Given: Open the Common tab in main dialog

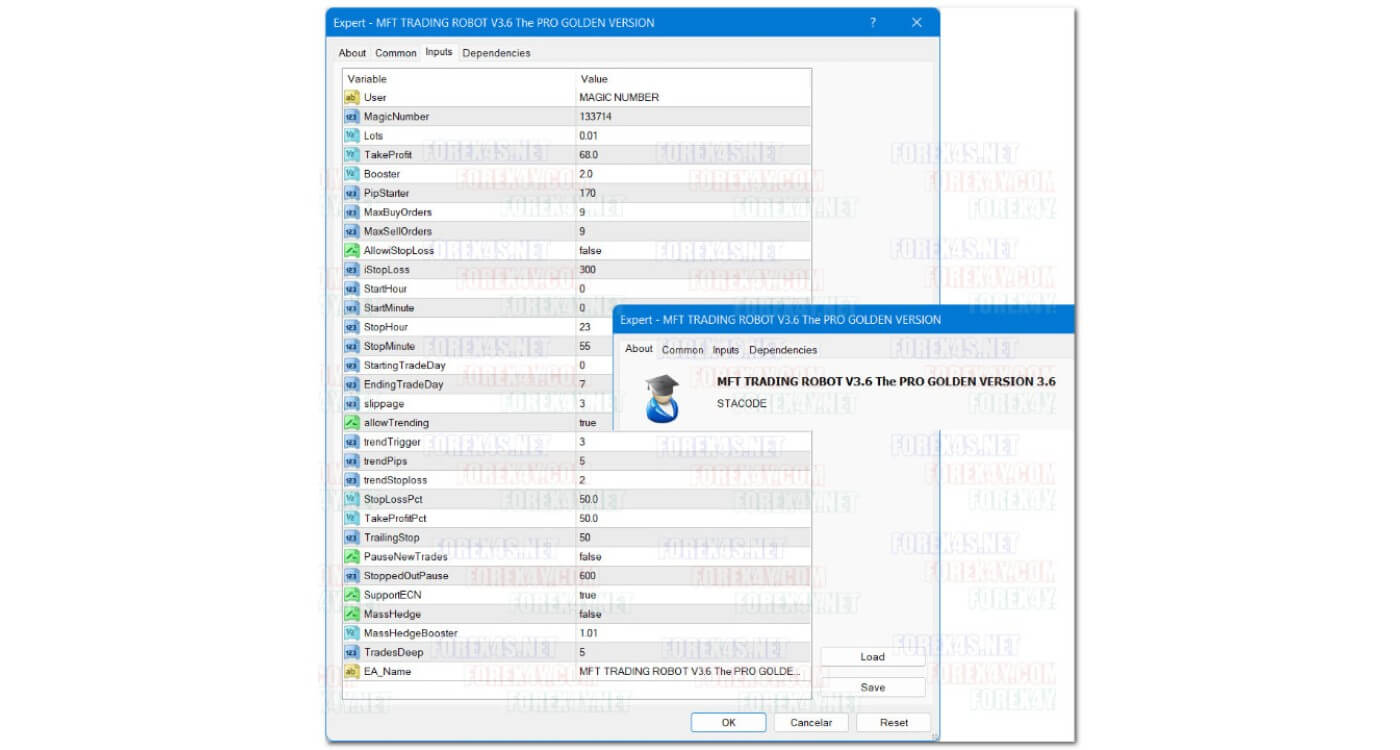Looking at the screenshot, I should coord(395,53).
